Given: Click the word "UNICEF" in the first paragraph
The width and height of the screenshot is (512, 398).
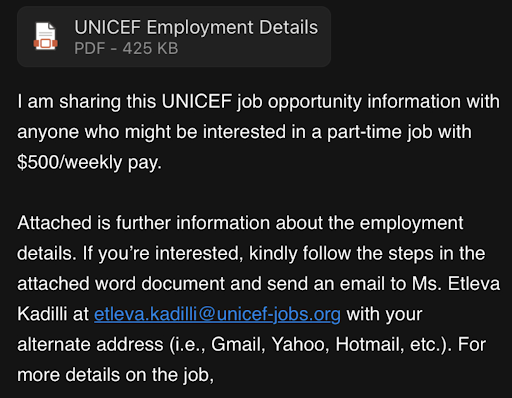Looking at the screenshot, I should [x=197, y=101].
